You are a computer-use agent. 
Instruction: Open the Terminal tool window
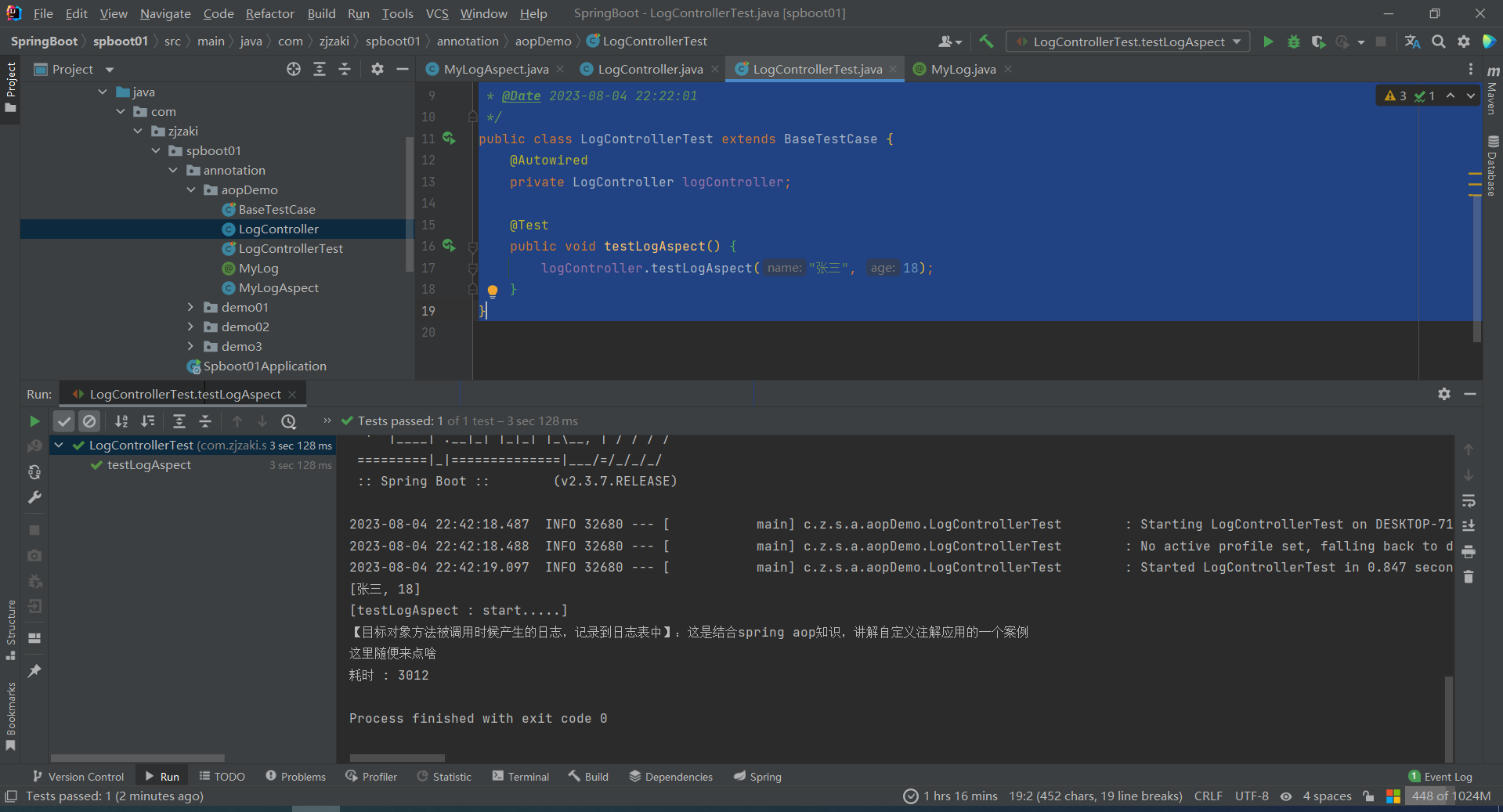tap(521, 777)
